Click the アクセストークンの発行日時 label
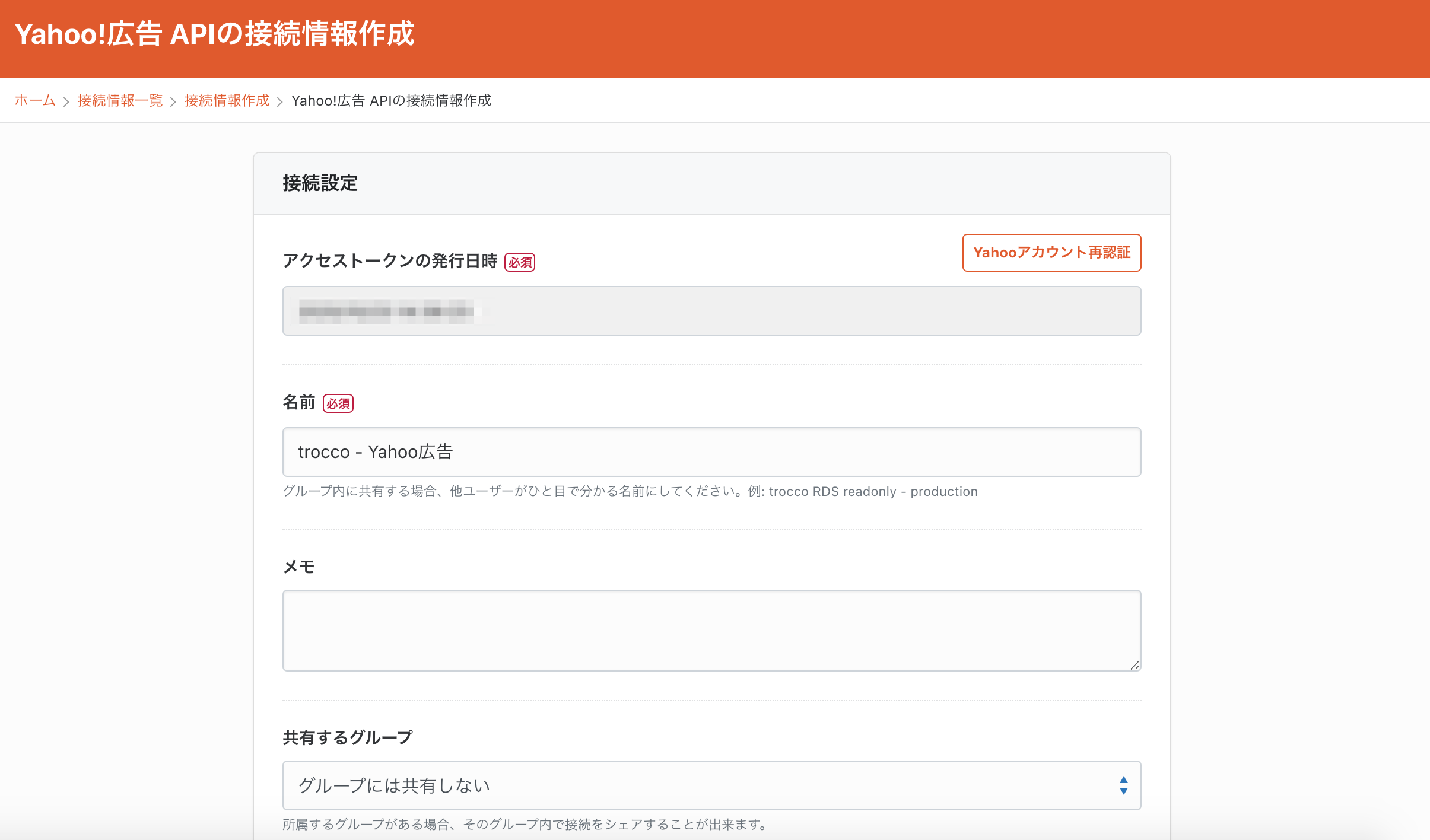The height and width of the screenshot is (840, 1430). 390,262
